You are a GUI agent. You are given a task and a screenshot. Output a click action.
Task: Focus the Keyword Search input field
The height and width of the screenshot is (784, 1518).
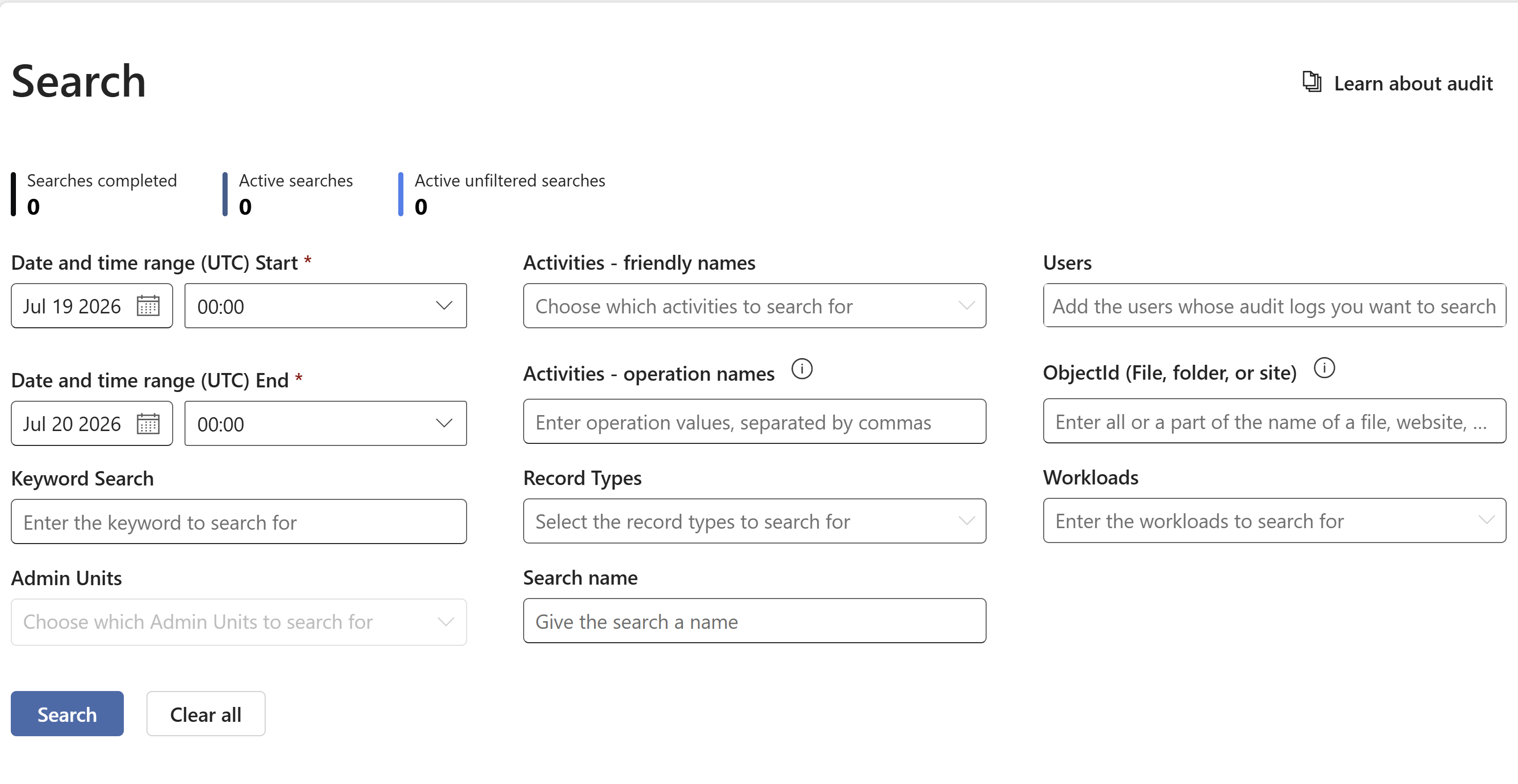coord(238,522)
